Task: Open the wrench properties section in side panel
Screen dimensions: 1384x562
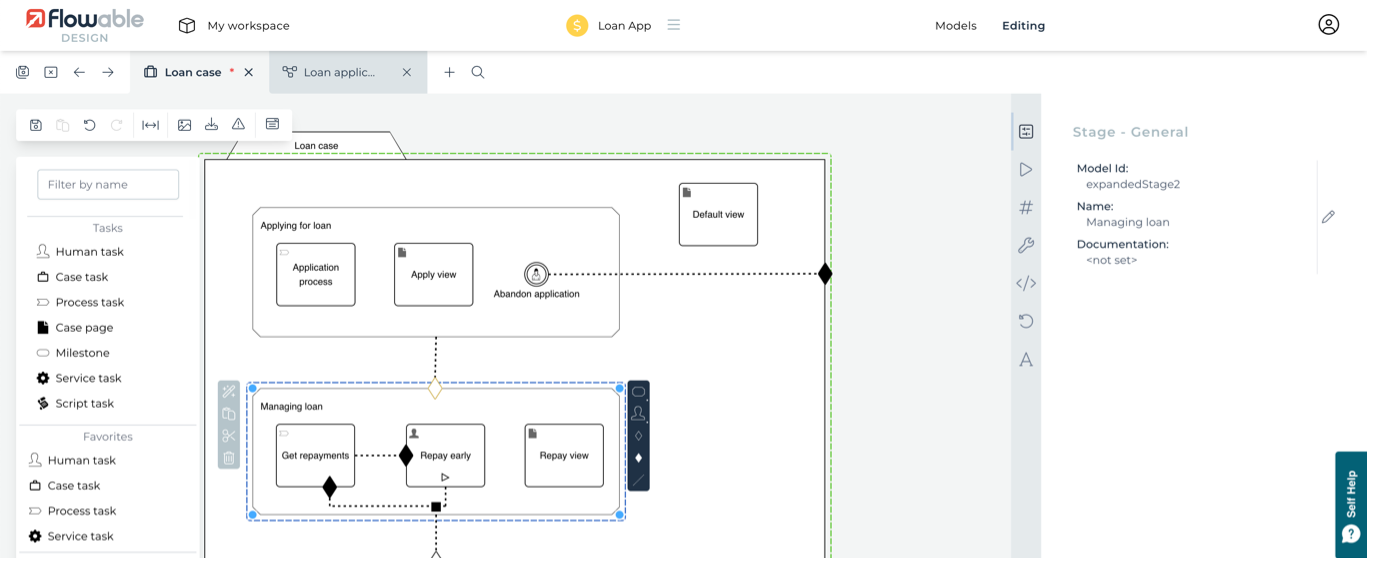Action: click(1025, 246)
